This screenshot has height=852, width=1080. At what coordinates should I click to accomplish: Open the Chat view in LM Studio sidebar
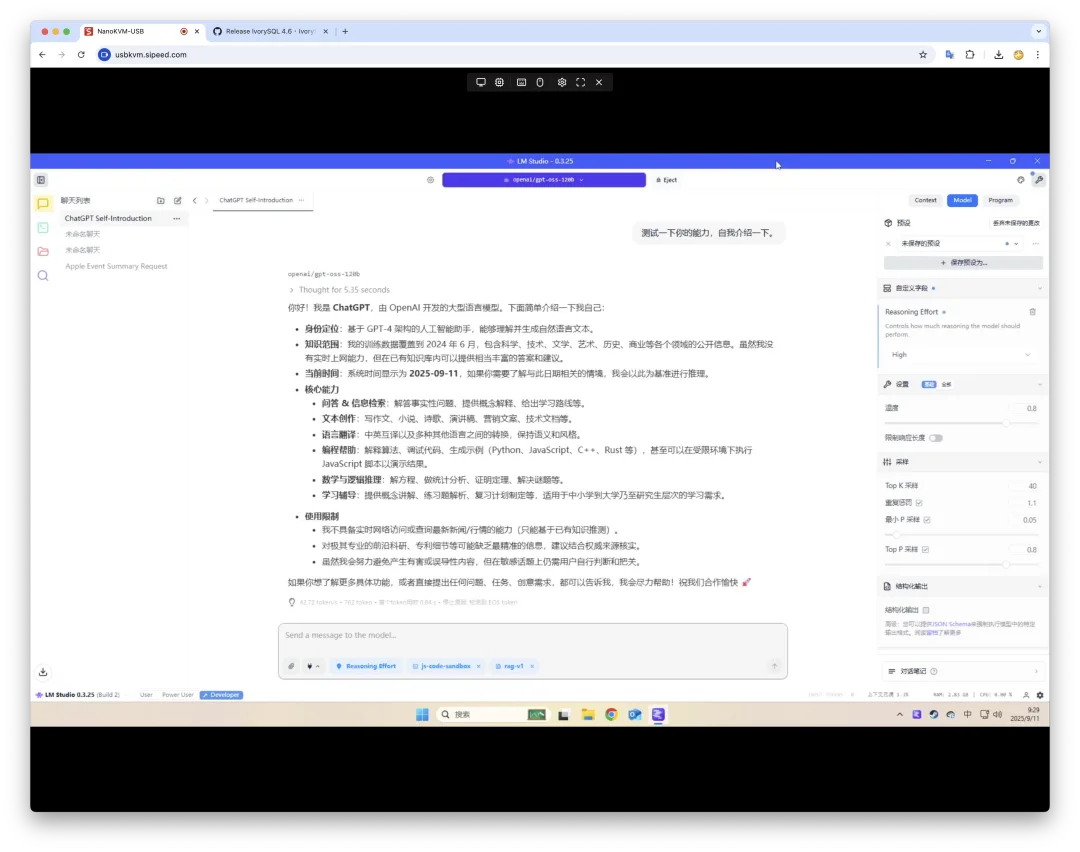pos(43,203)
